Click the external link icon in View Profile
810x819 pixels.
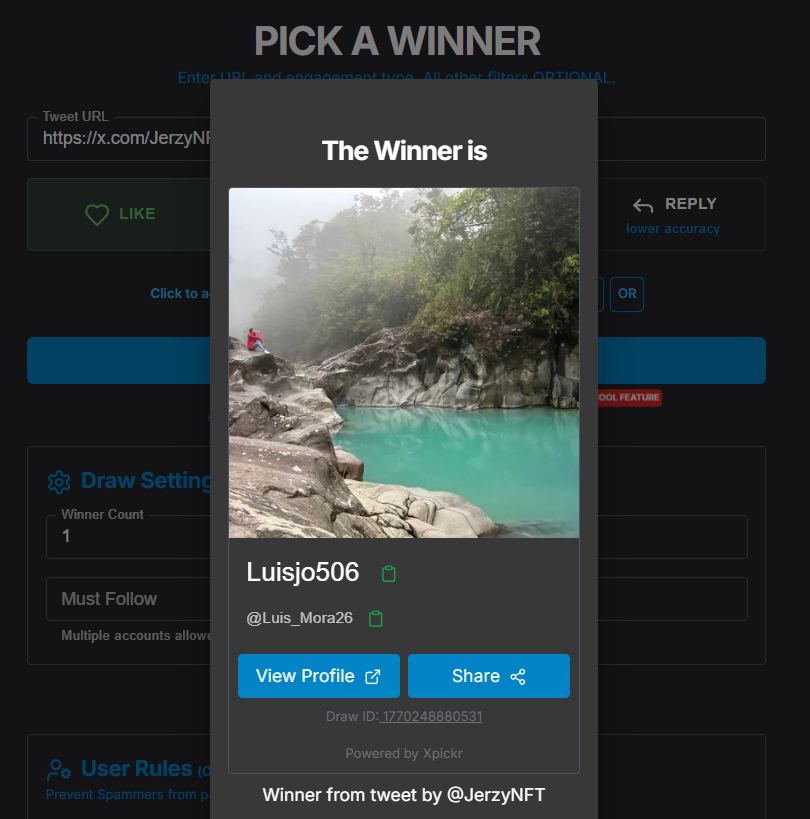(x=372, y=676)
